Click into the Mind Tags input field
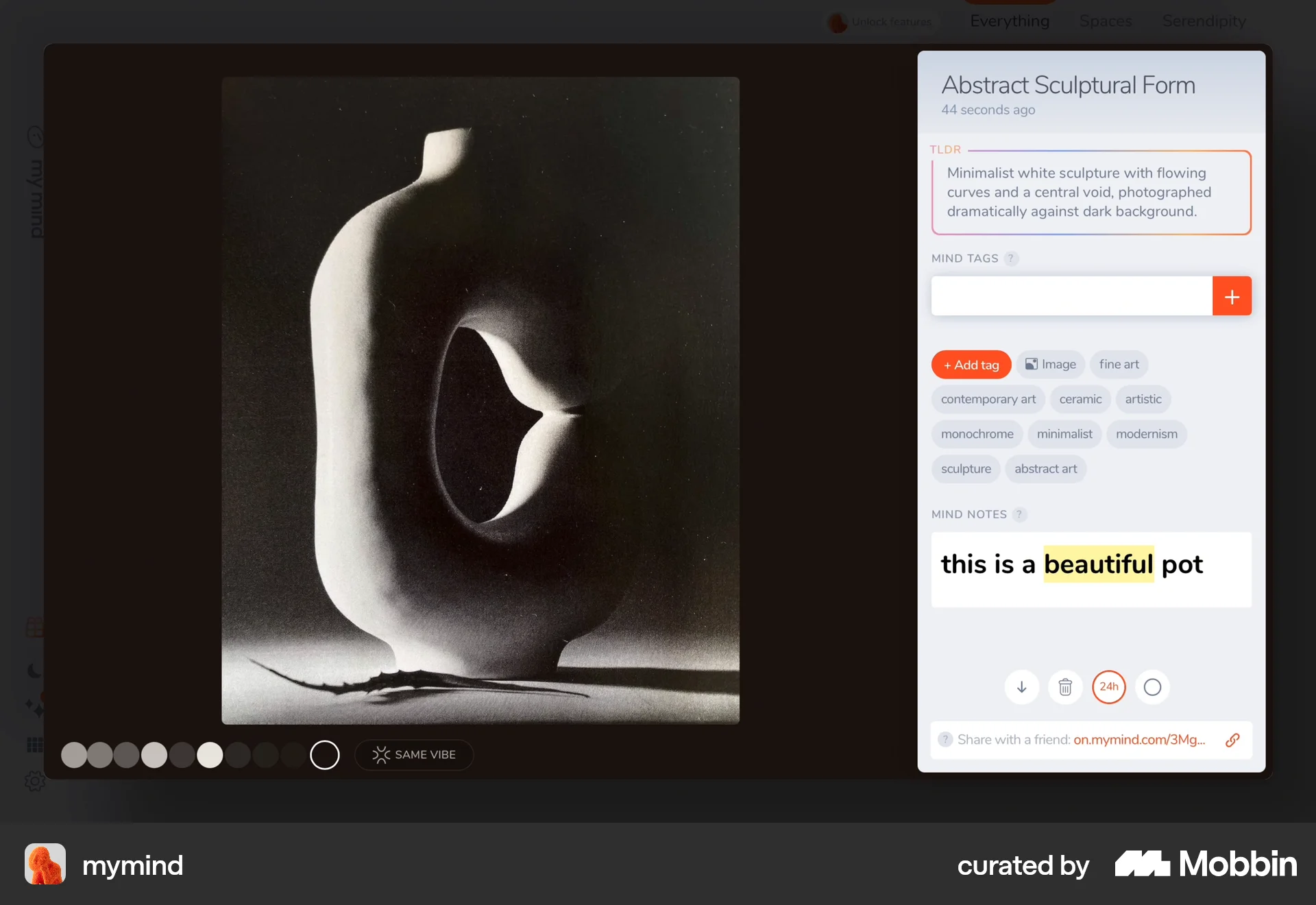Screen dimensions: 1316x905 point(1071,296)
